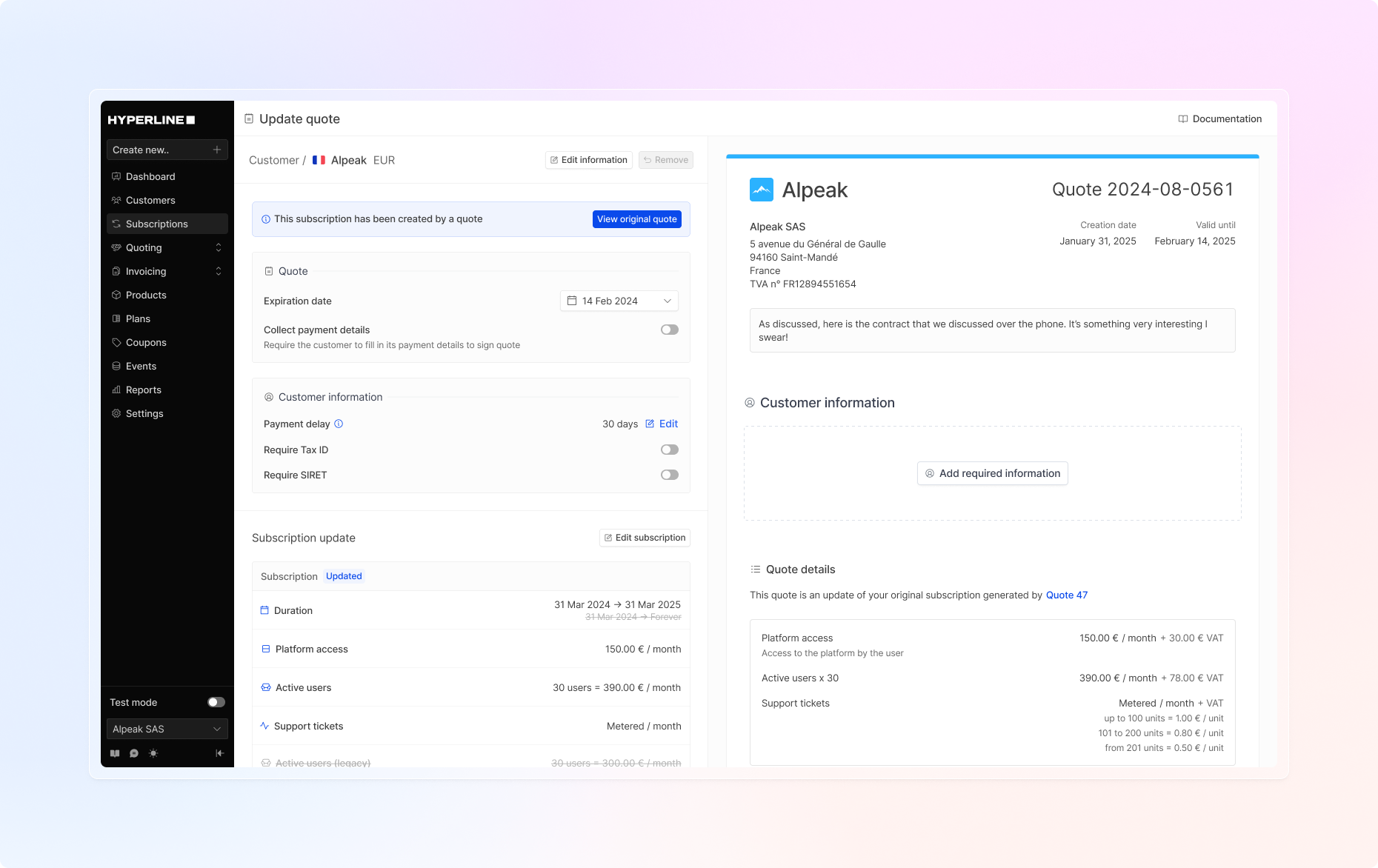Click the info icon in the subscription banner

point(266,219)
